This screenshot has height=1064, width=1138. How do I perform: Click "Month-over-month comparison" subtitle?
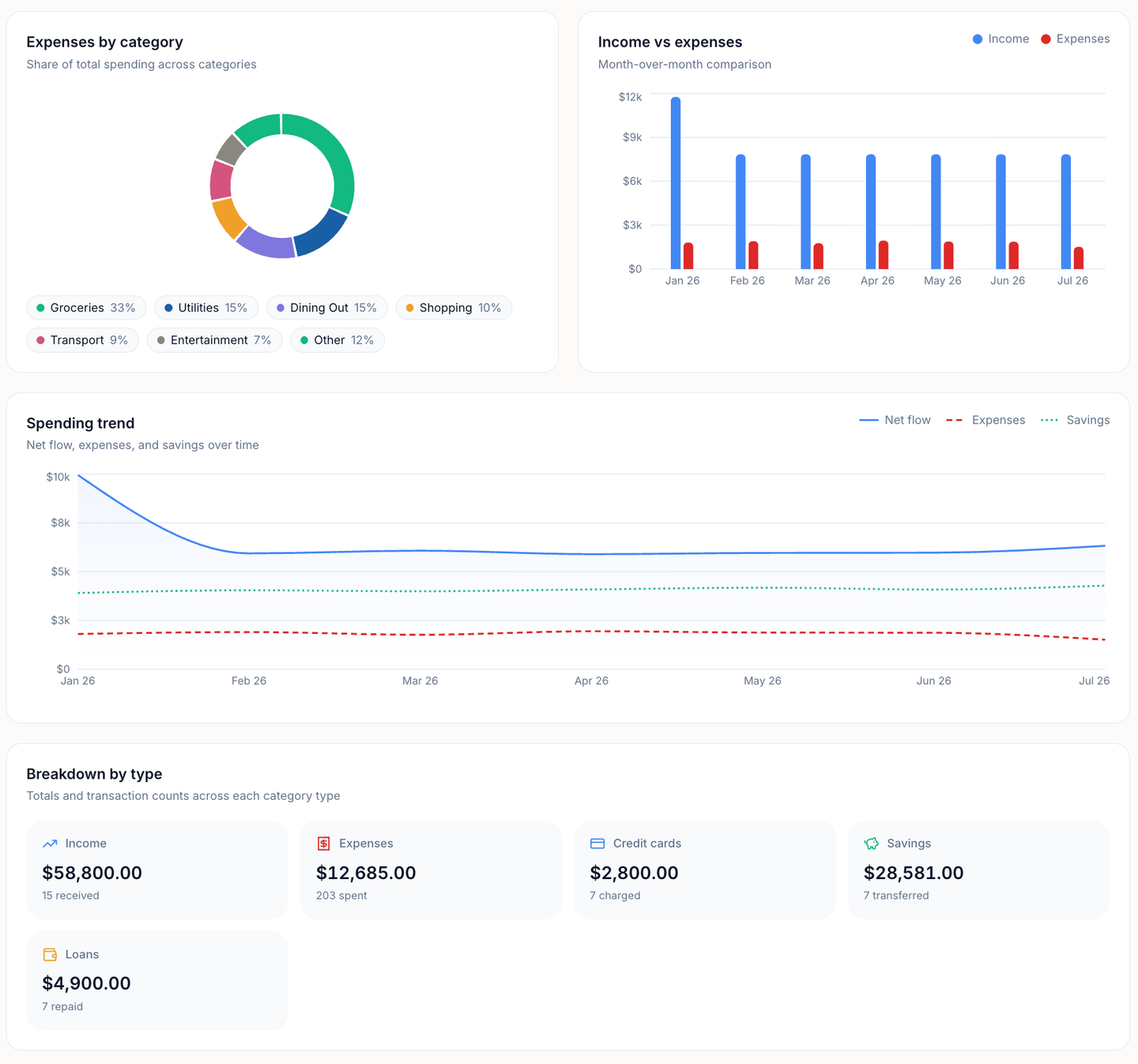click(684, 64)
